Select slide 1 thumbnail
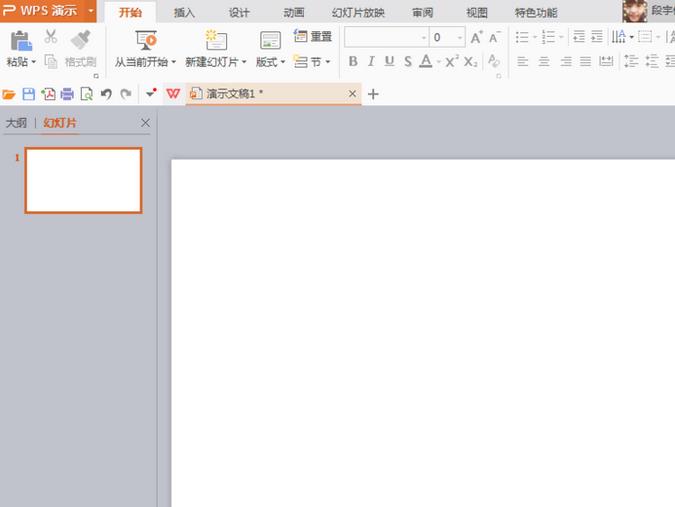The height and width of the screenshot is (507, 675). (x=84, y=180)
